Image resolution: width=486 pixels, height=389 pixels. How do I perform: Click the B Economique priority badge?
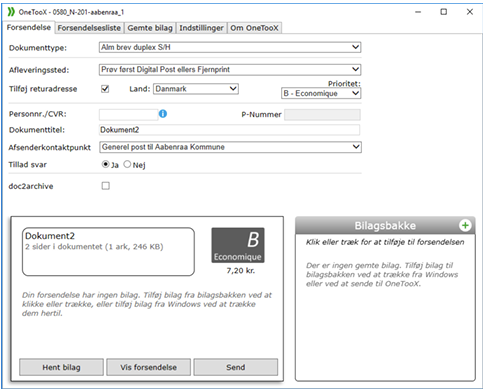238,245
